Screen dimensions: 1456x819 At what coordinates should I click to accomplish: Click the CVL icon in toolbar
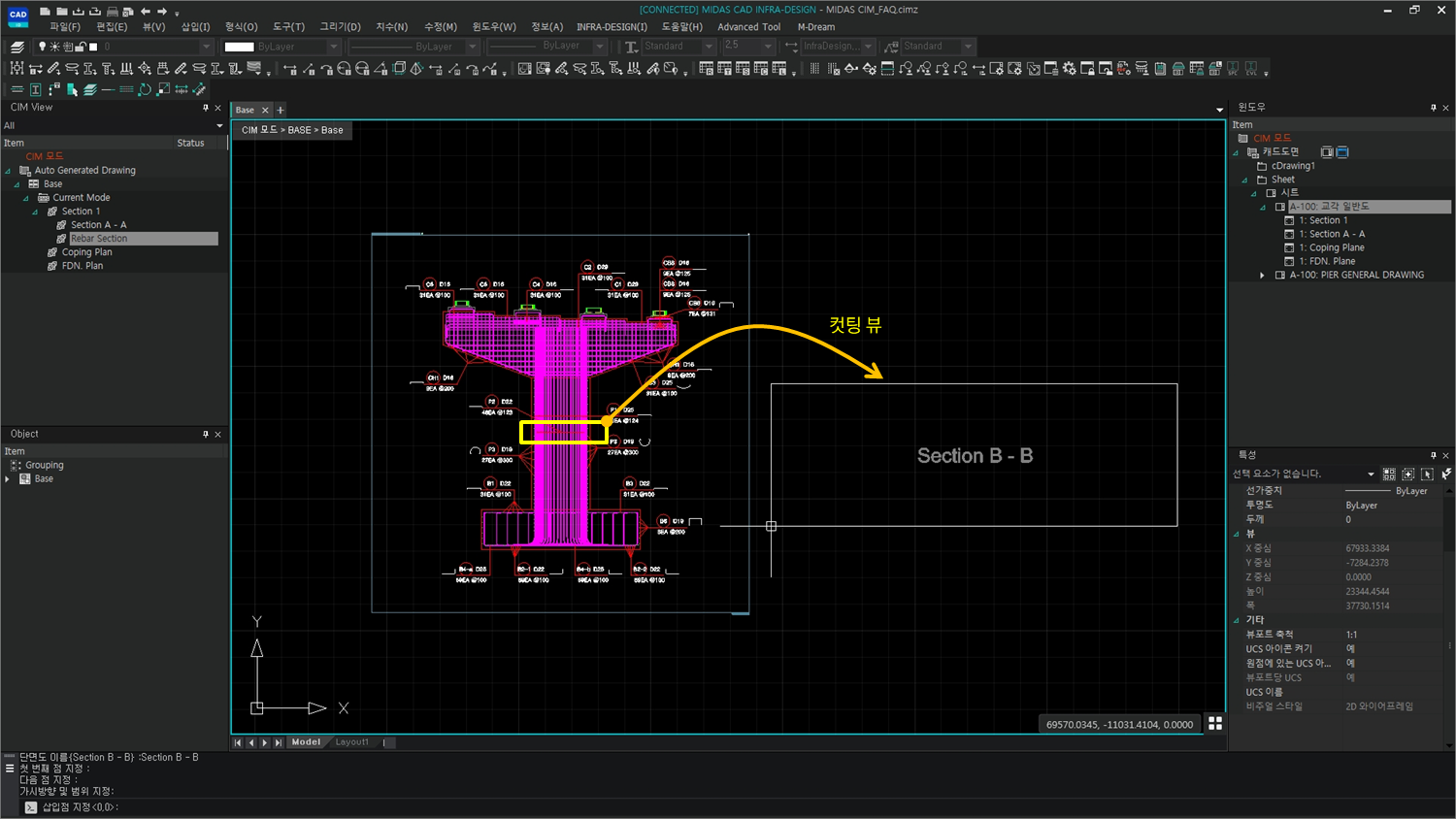coord(1252,69)
